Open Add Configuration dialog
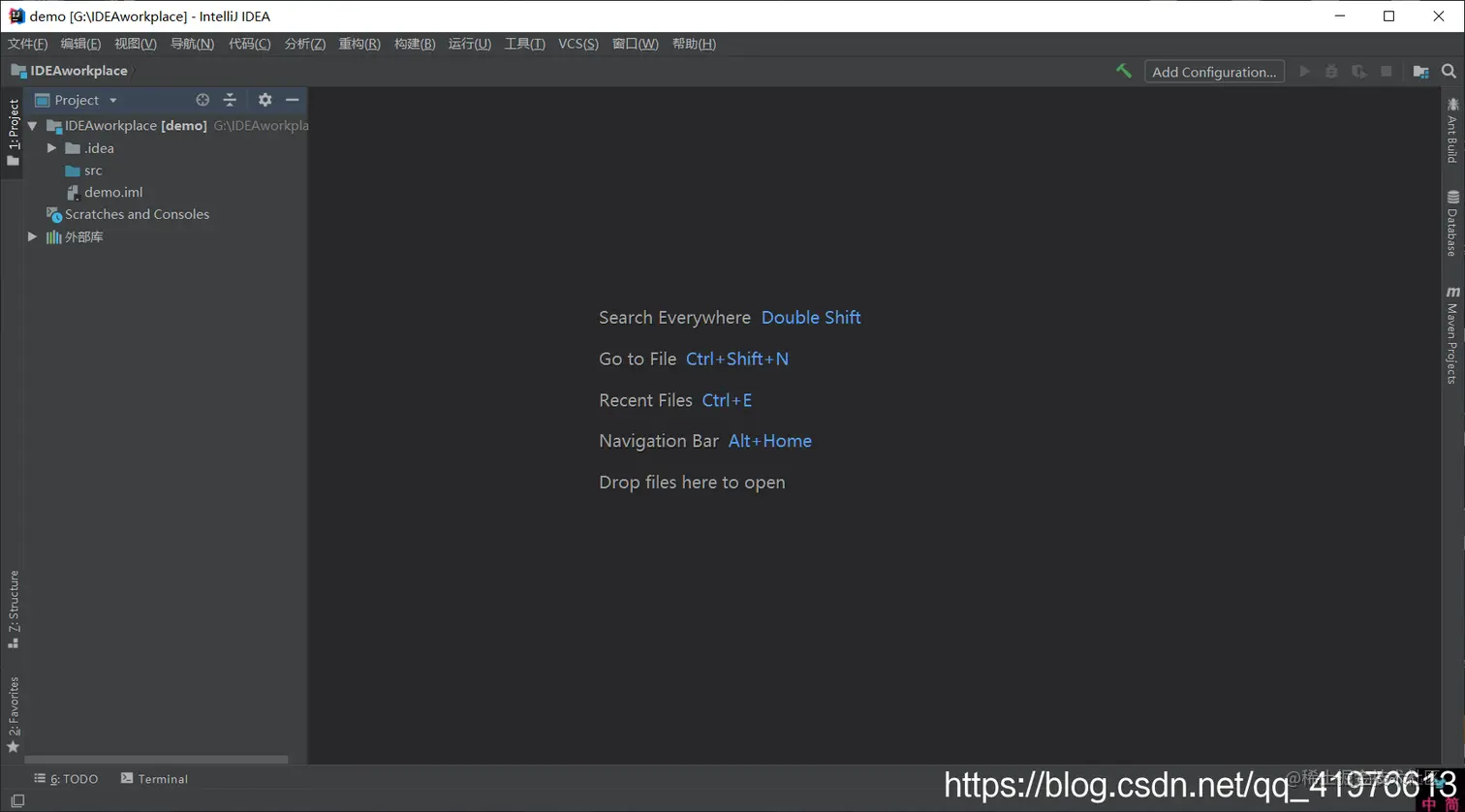1465x812 pixels. (1214, 72)
